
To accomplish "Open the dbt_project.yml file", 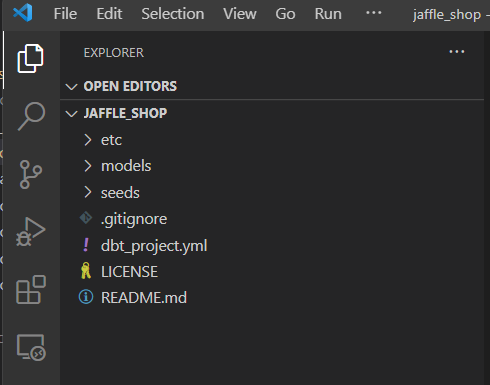I will tap(154, 246).
